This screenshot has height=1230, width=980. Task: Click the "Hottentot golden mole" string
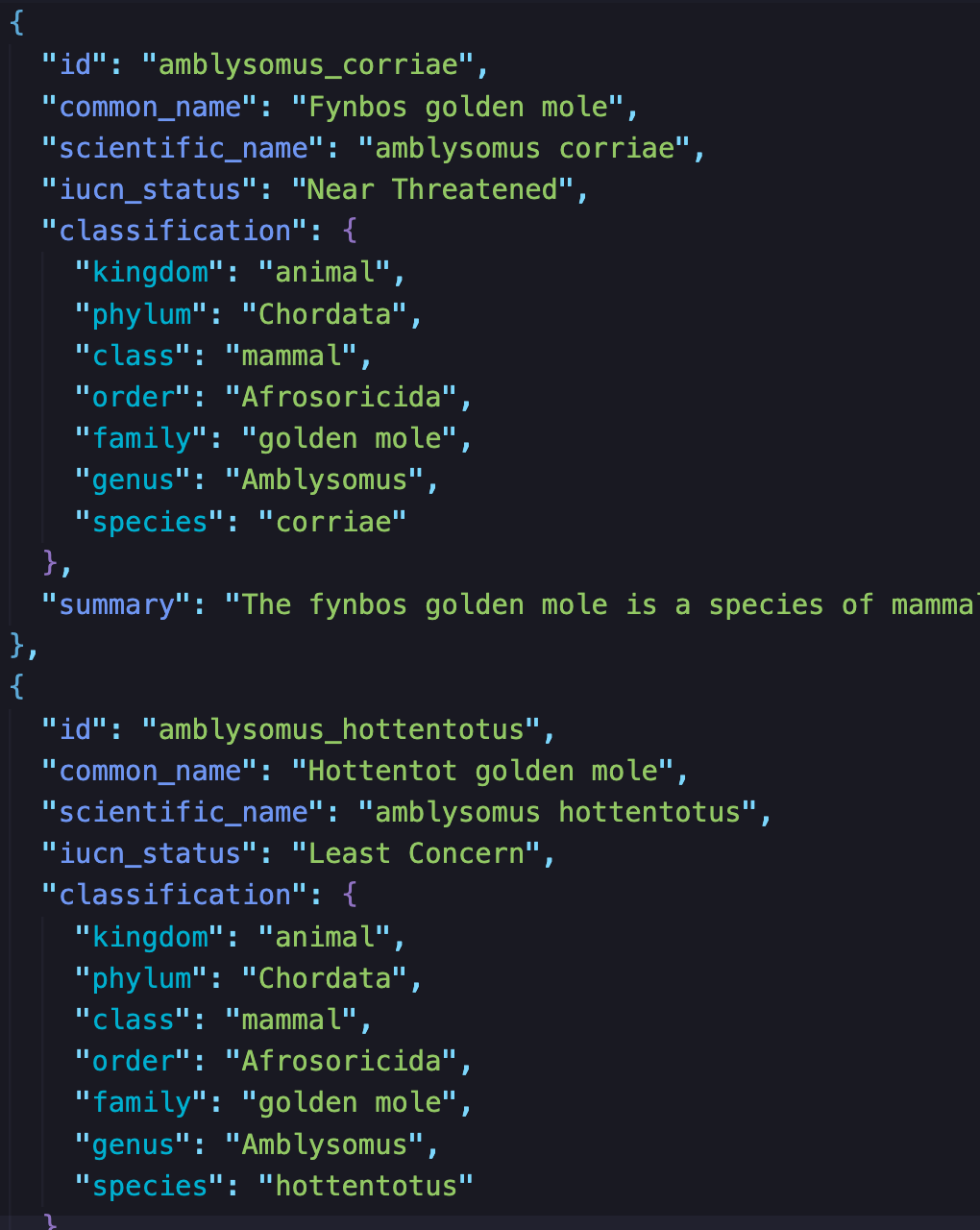482,771
